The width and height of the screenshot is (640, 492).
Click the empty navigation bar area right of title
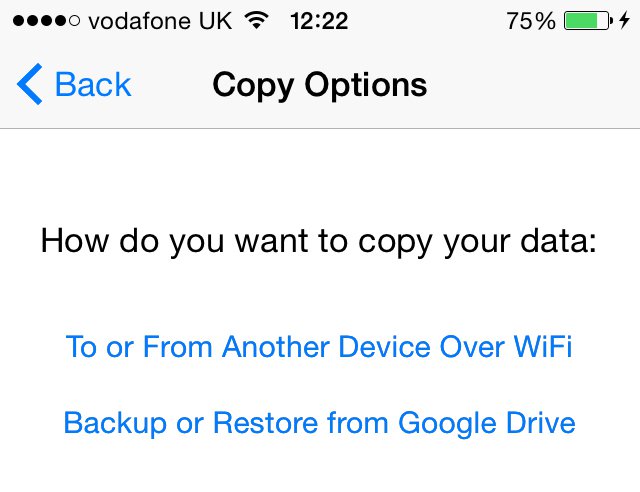click(540, 85)
